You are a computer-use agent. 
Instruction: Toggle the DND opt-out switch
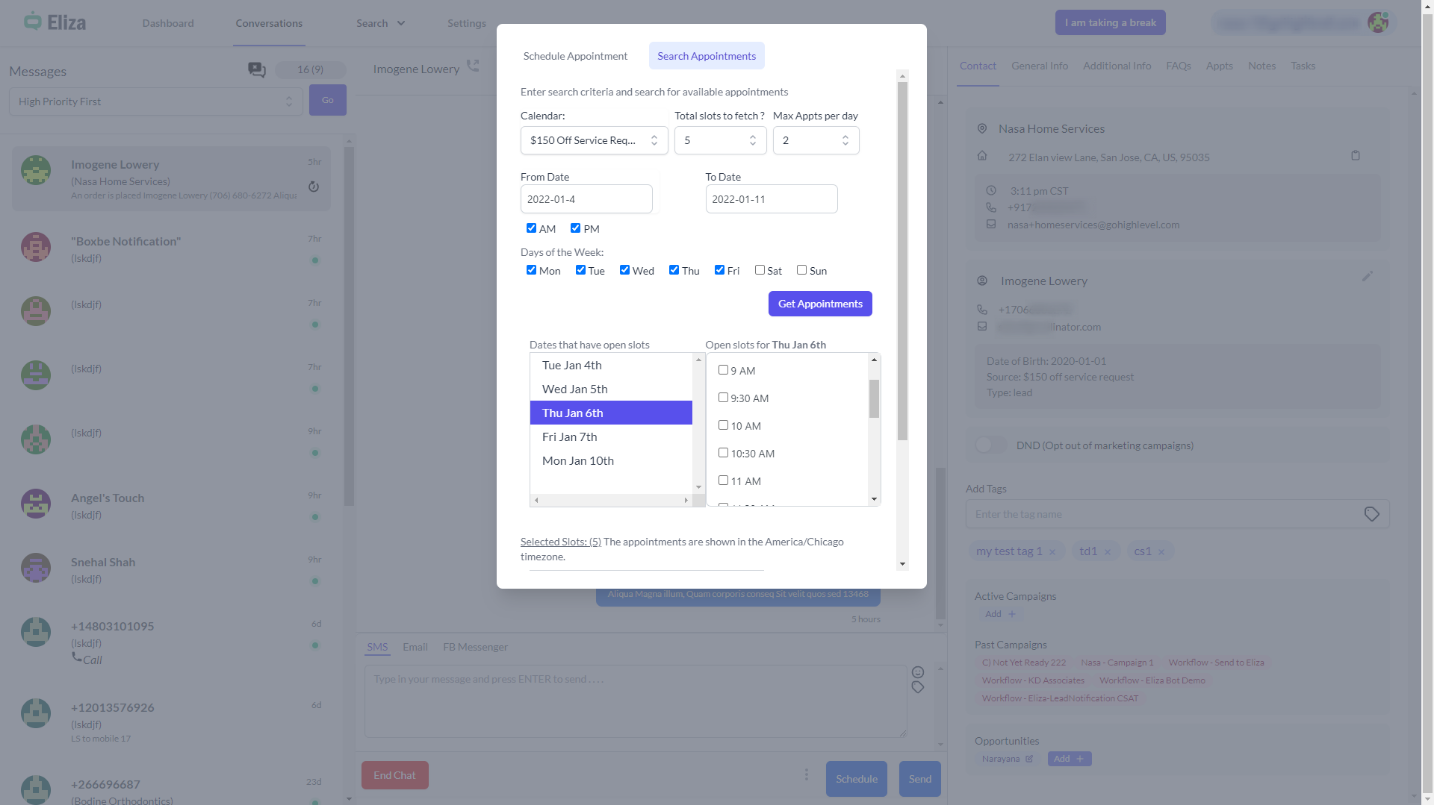(x=991, y=445)
